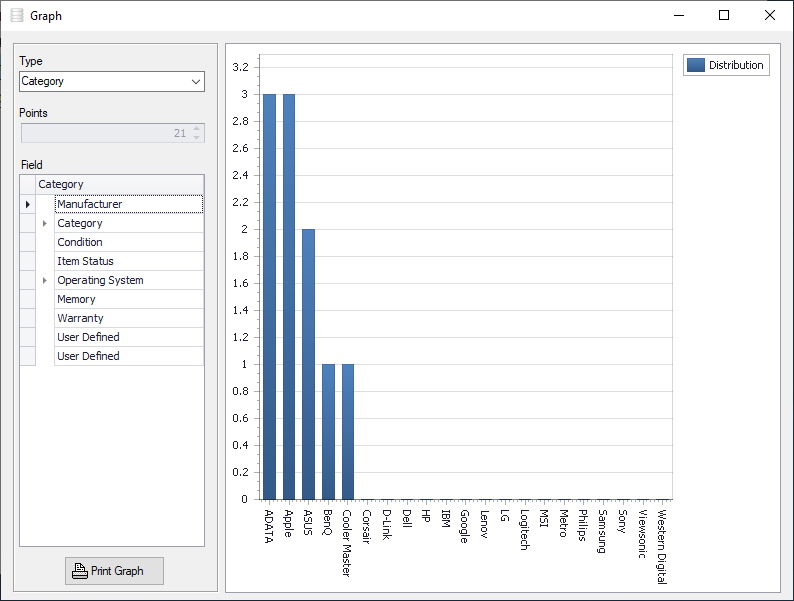Click the Google axis label
The height and width of the screenshot is (601, 794).
pyautogui.click(x=465, y=526)
